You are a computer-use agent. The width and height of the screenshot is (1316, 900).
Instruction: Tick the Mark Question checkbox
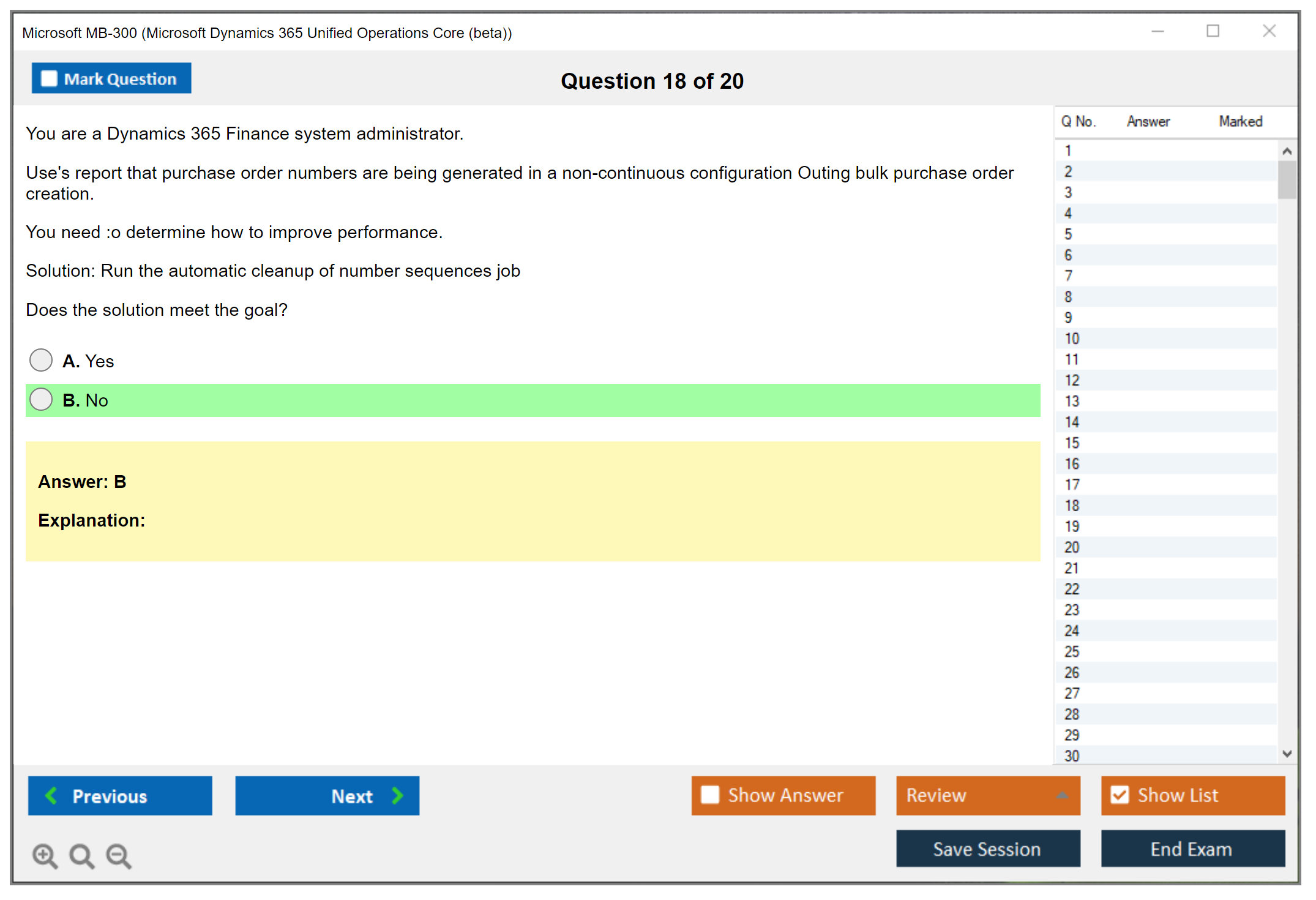[x=49, y=79]
